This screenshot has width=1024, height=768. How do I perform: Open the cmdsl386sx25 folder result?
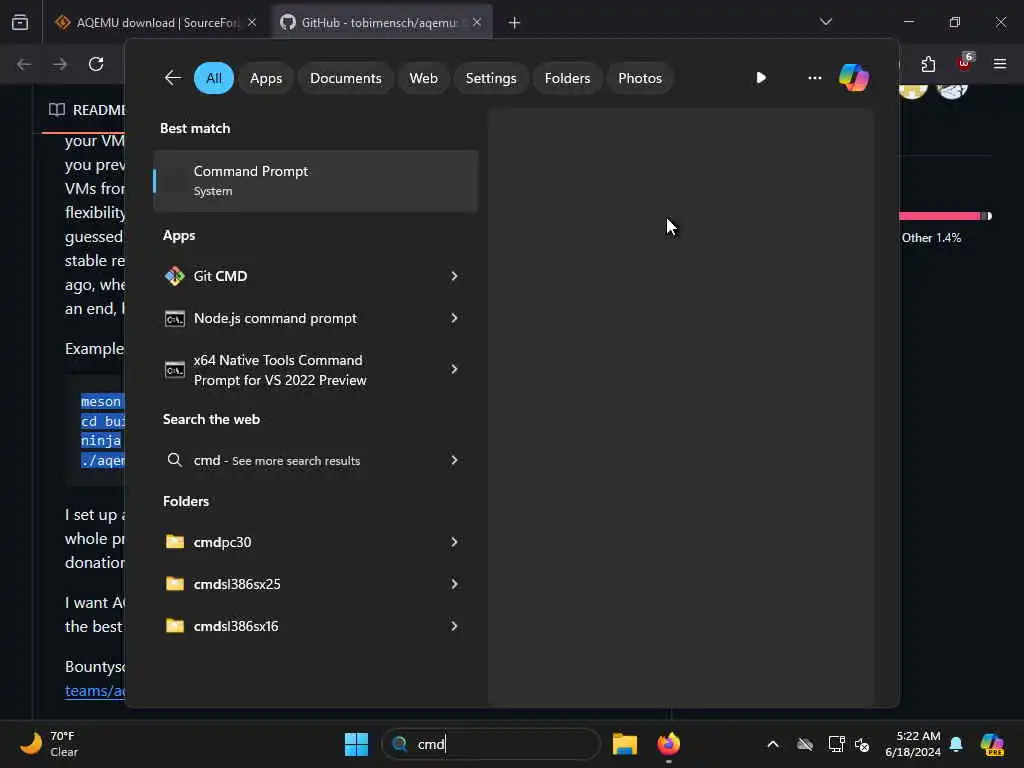tap(315, 584)
